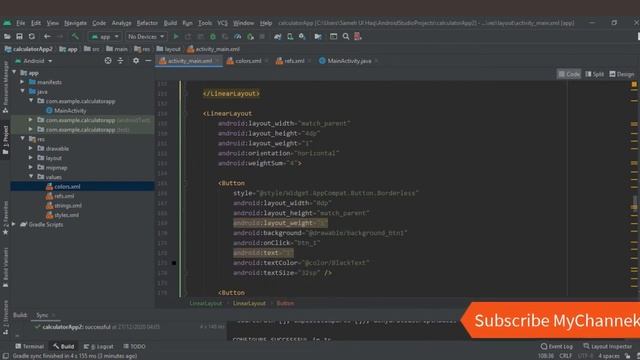Click the Open folder toolbar icon
640x360 pixels.
(x=7, y=37)
